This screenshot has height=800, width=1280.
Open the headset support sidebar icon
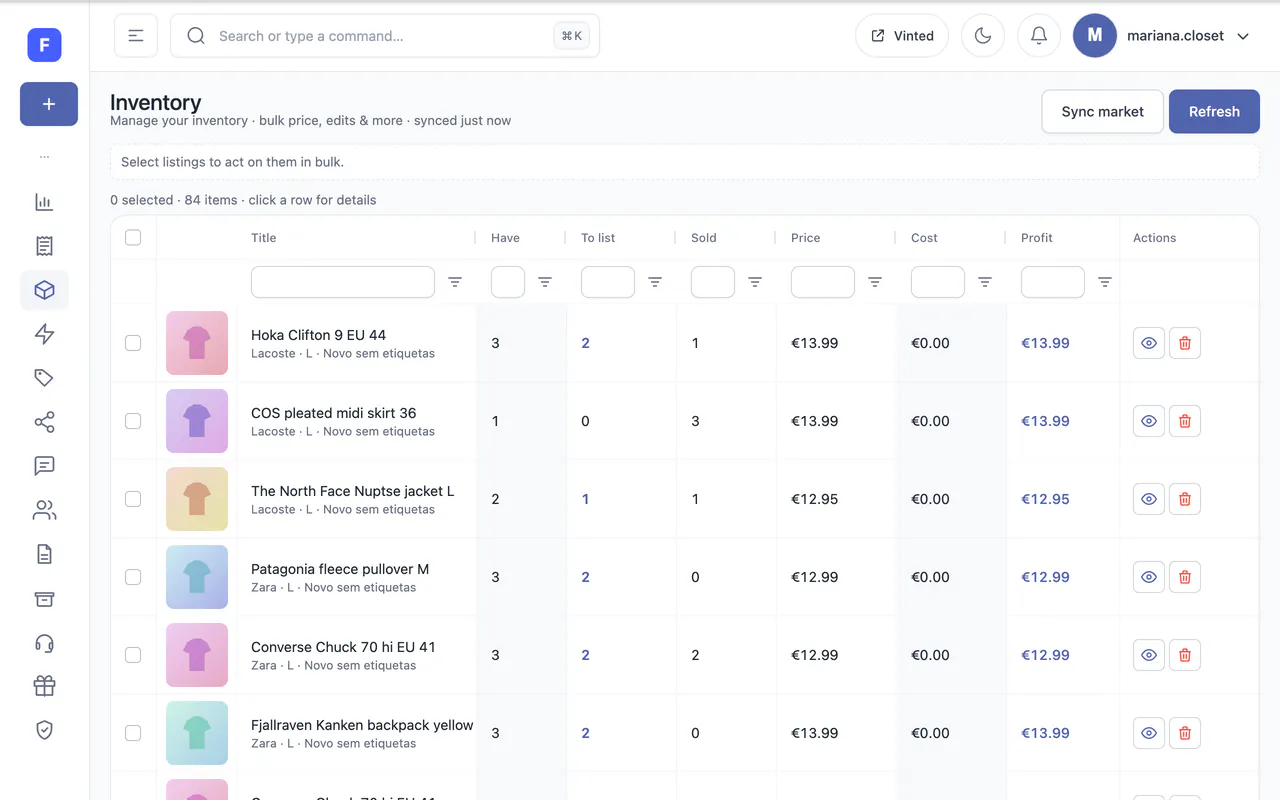[44, 642]
